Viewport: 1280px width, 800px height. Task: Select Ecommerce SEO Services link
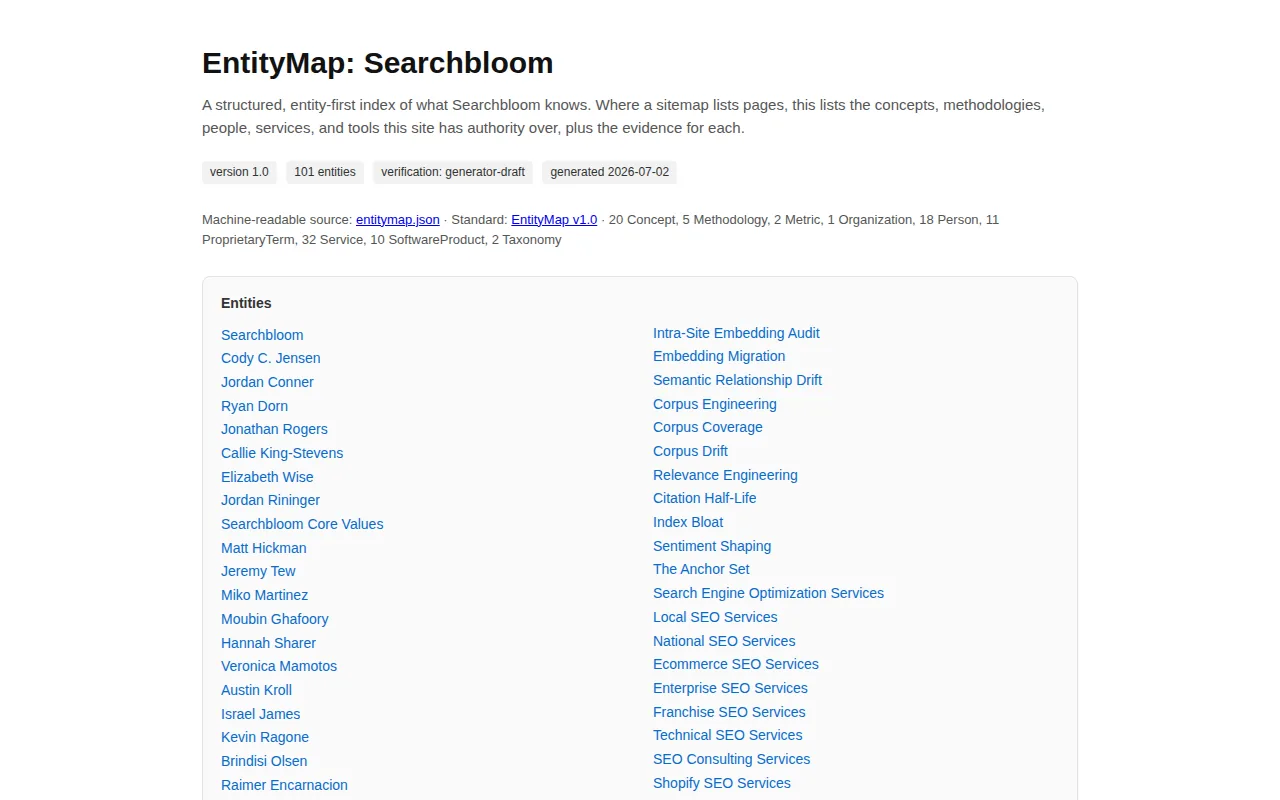pyautogui.click(x=736, y=664)
